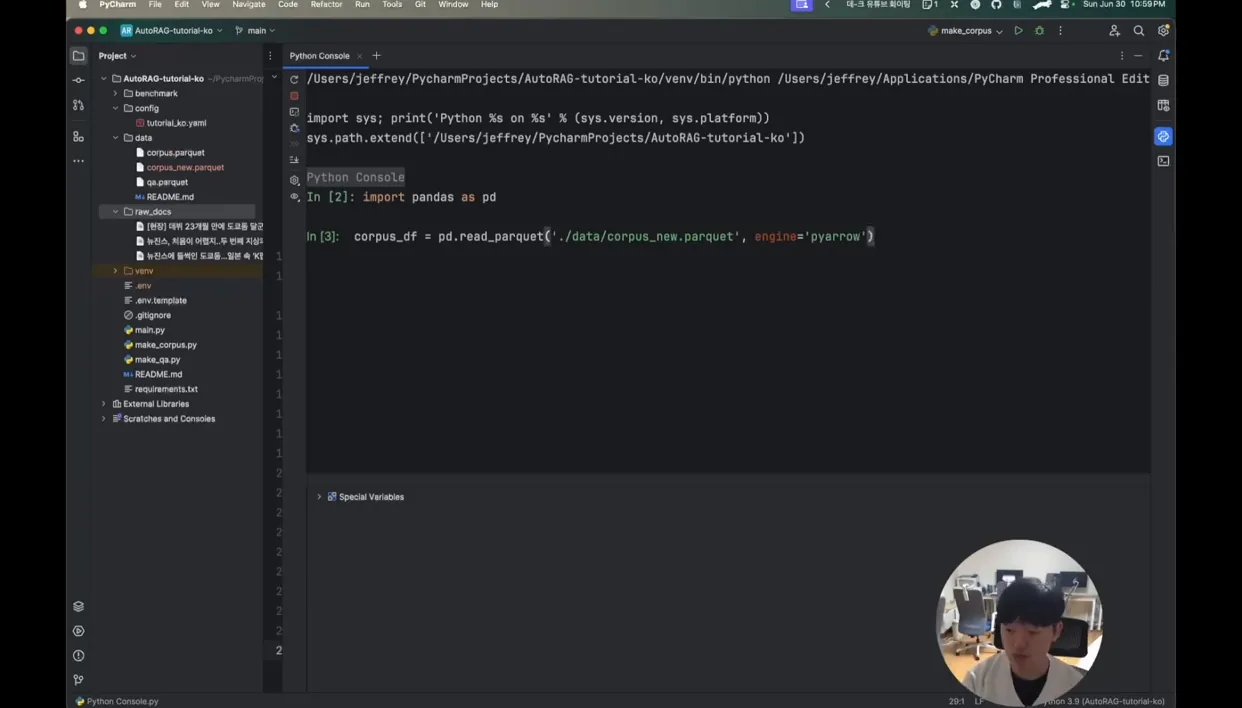The image size is (1242, 708).
Task: Open the Commit tool window
Action: point(78,80)
